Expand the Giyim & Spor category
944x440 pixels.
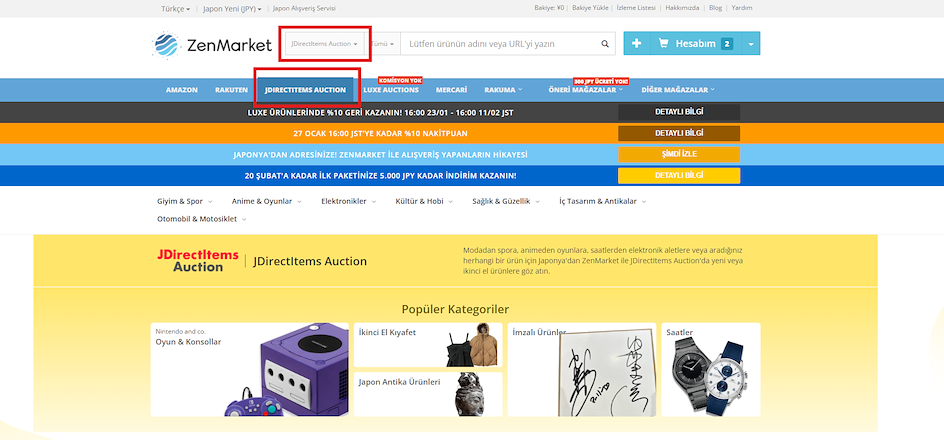184,202
